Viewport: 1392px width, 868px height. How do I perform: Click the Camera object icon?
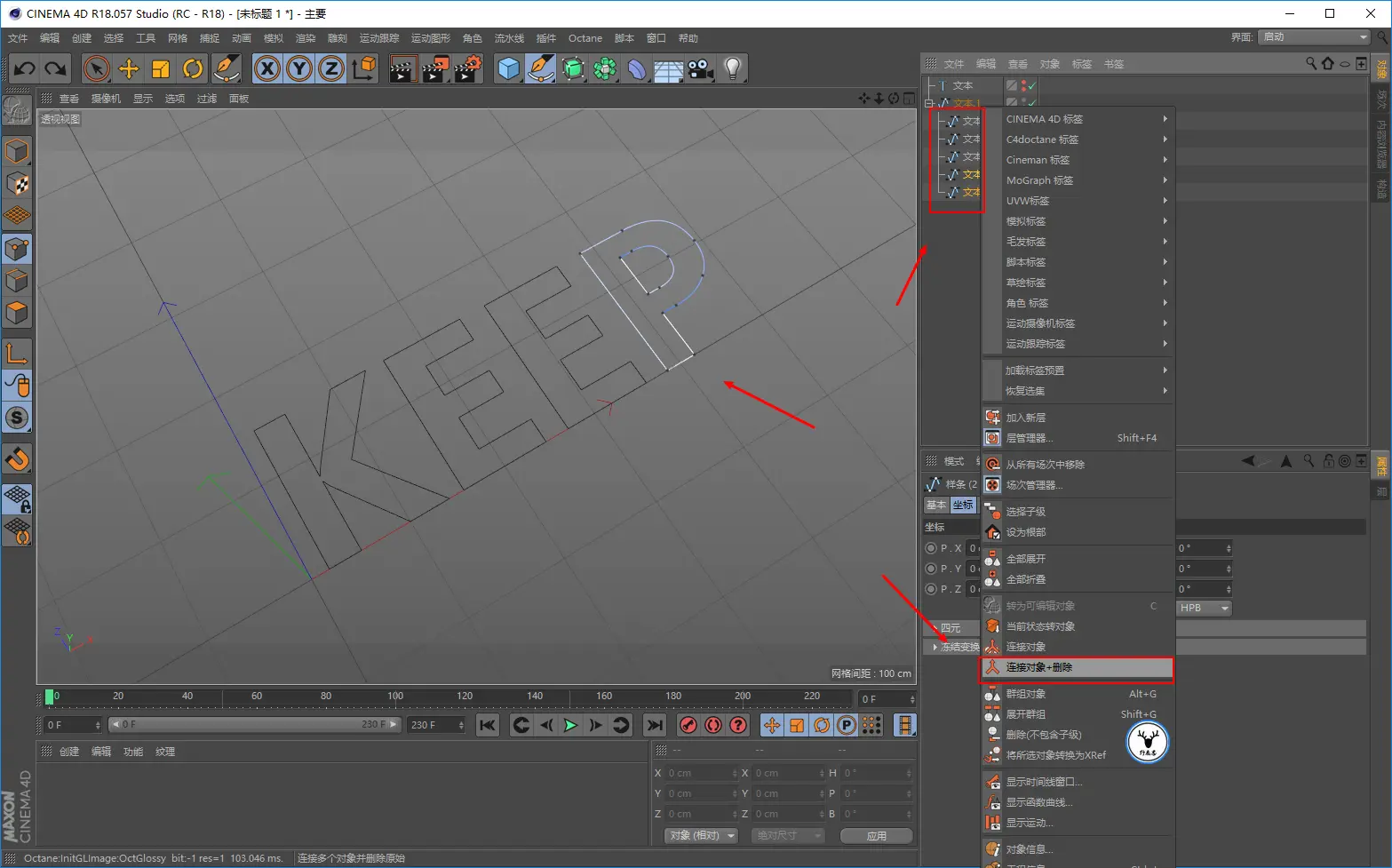pos(701,68)
